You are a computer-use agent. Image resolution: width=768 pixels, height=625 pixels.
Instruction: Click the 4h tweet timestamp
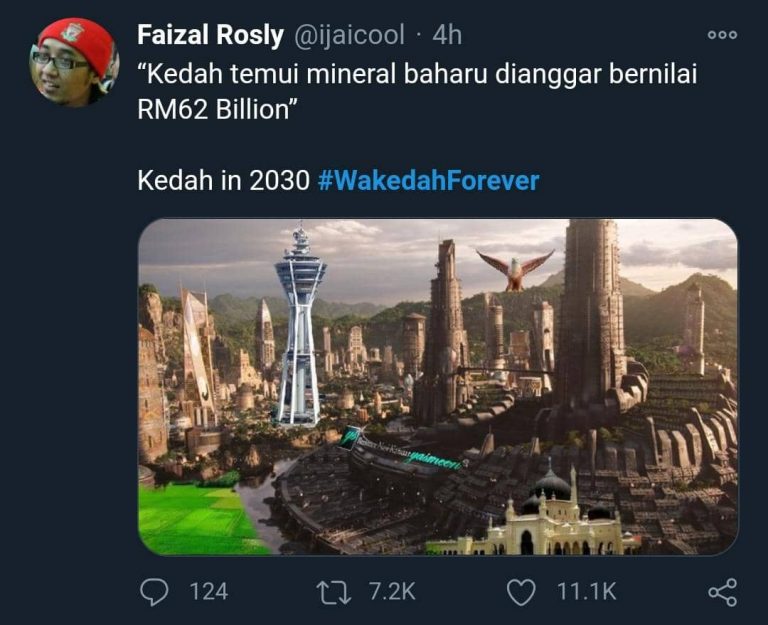tap(447, 35)
